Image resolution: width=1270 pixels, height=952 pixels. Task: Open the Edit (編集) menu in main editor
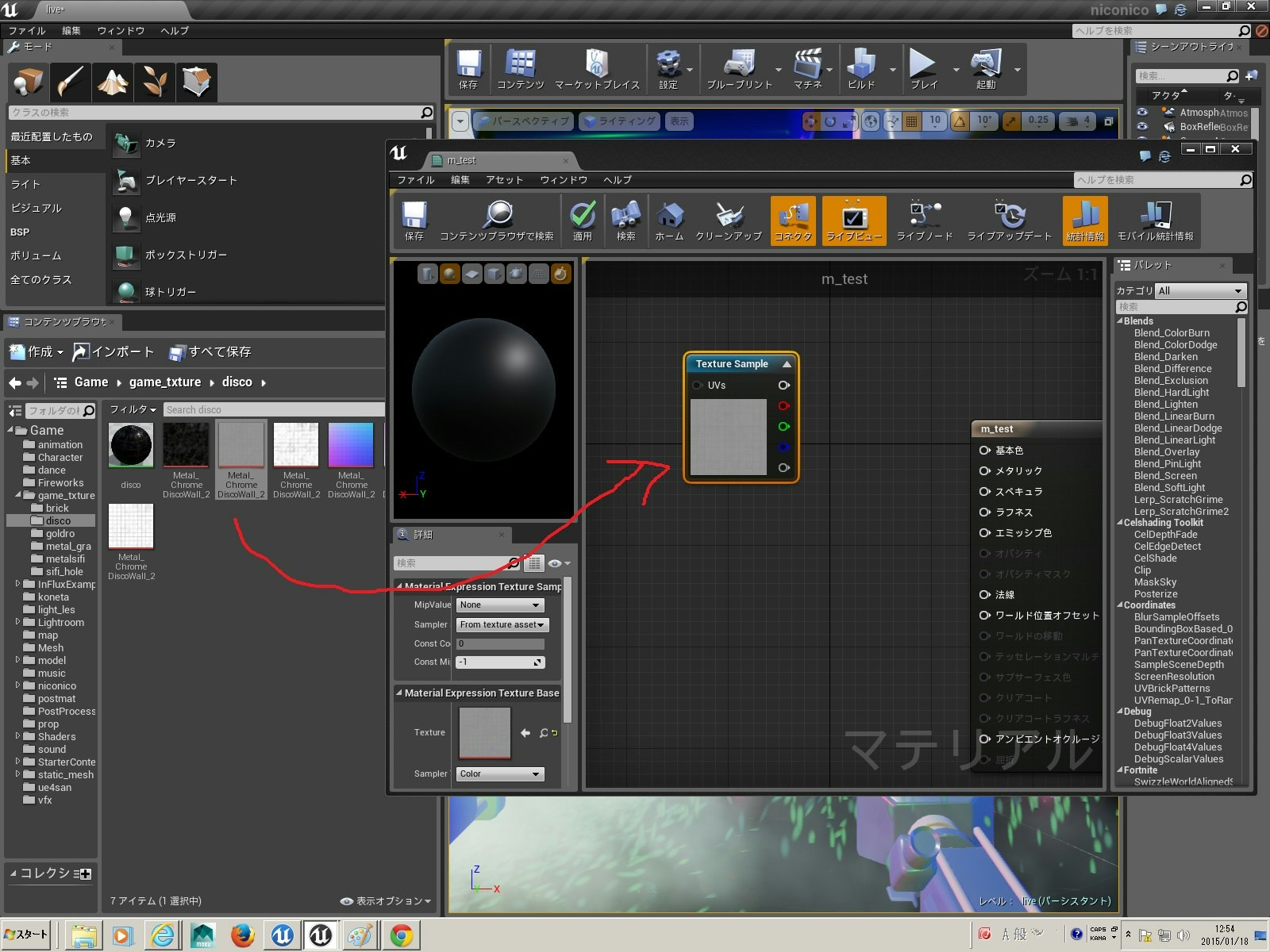[x=71, y=31]
